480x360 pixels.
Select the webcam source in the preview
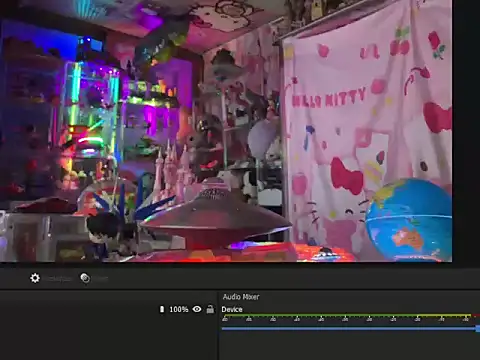pyautogui.click(x=226, y=131)
